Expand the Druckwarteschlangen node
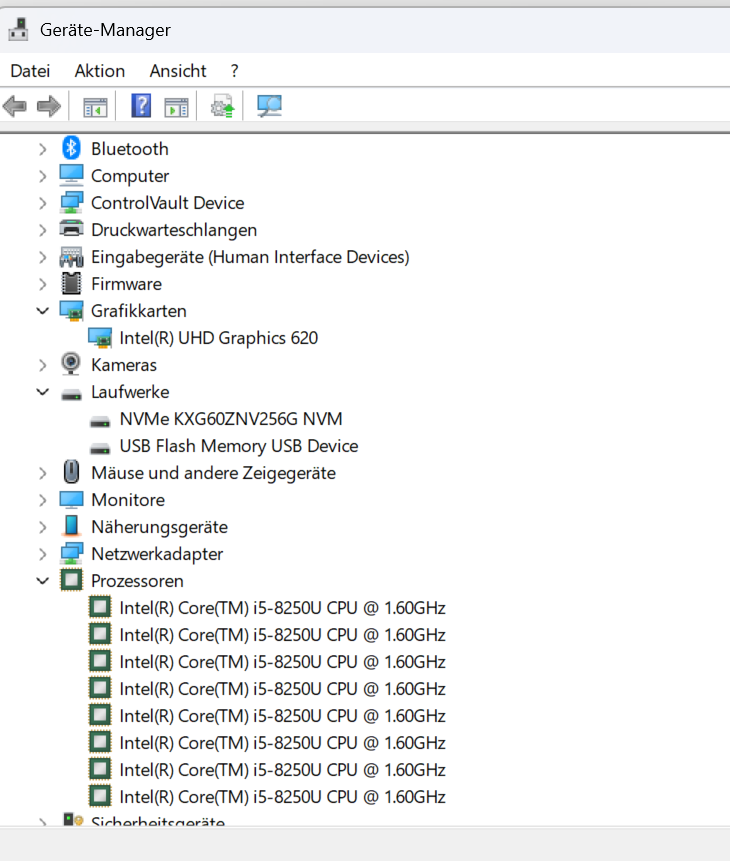Image resolution: width=730 pixels, height=861 pixels. (x=43, y=230)
